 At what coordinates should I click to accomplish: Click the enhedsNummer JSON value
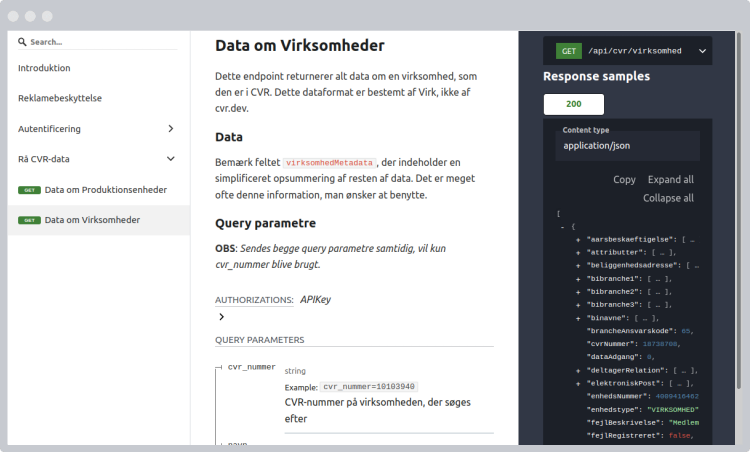pos(677,397)
